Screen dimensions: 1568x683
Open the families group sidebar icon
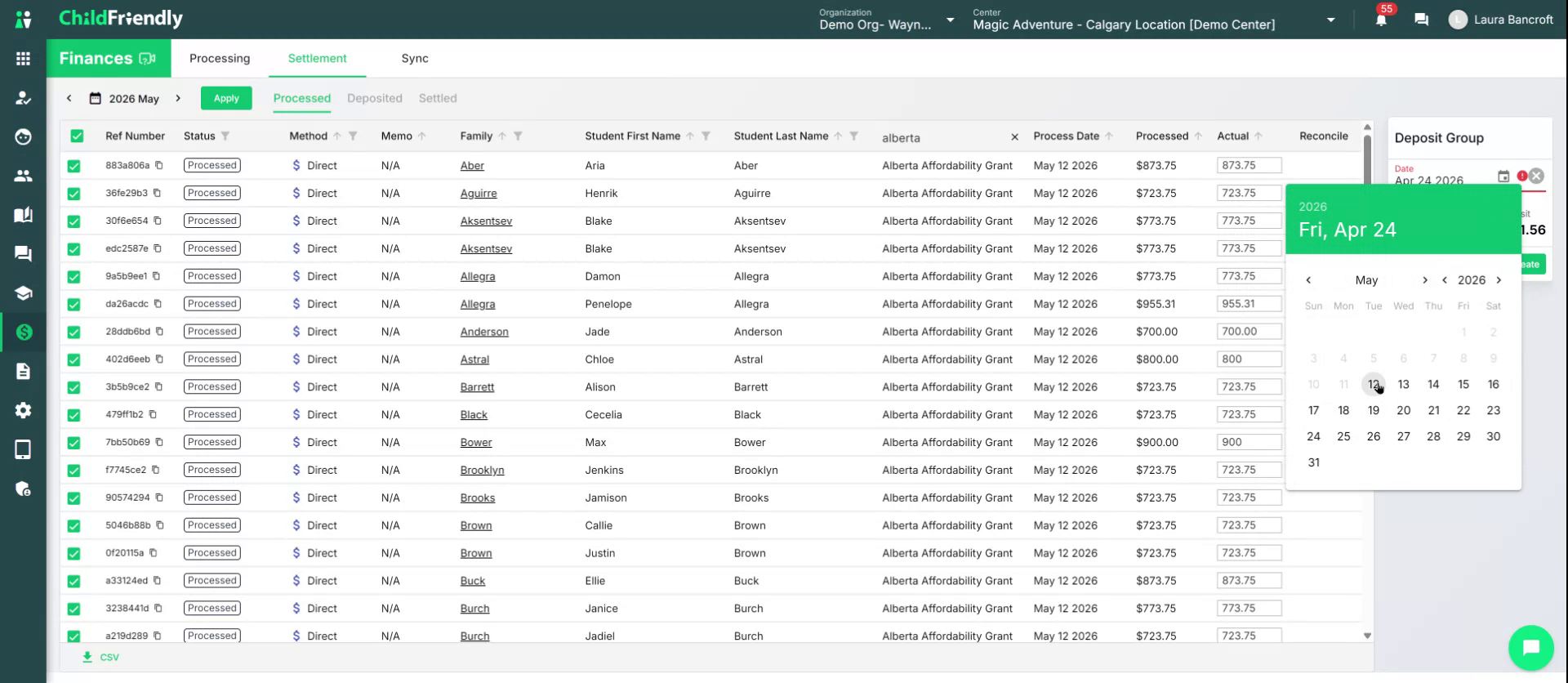pyautogui.click(x=23, y=176)
